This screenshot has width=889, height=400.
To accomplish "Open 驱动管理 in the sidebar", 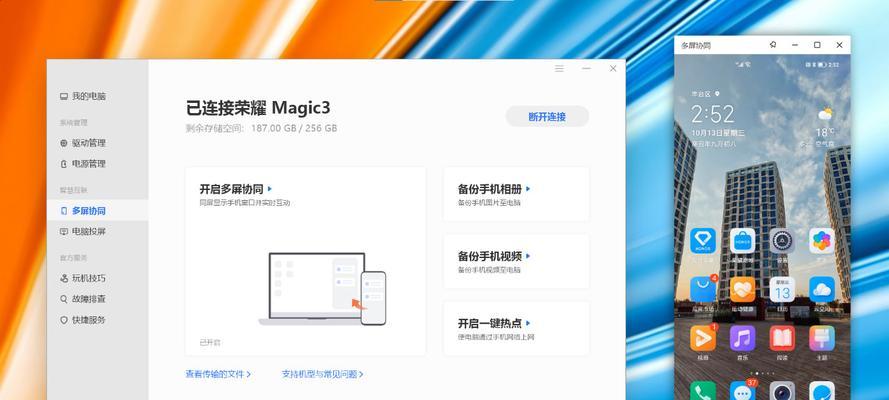I will click(83, 143).
